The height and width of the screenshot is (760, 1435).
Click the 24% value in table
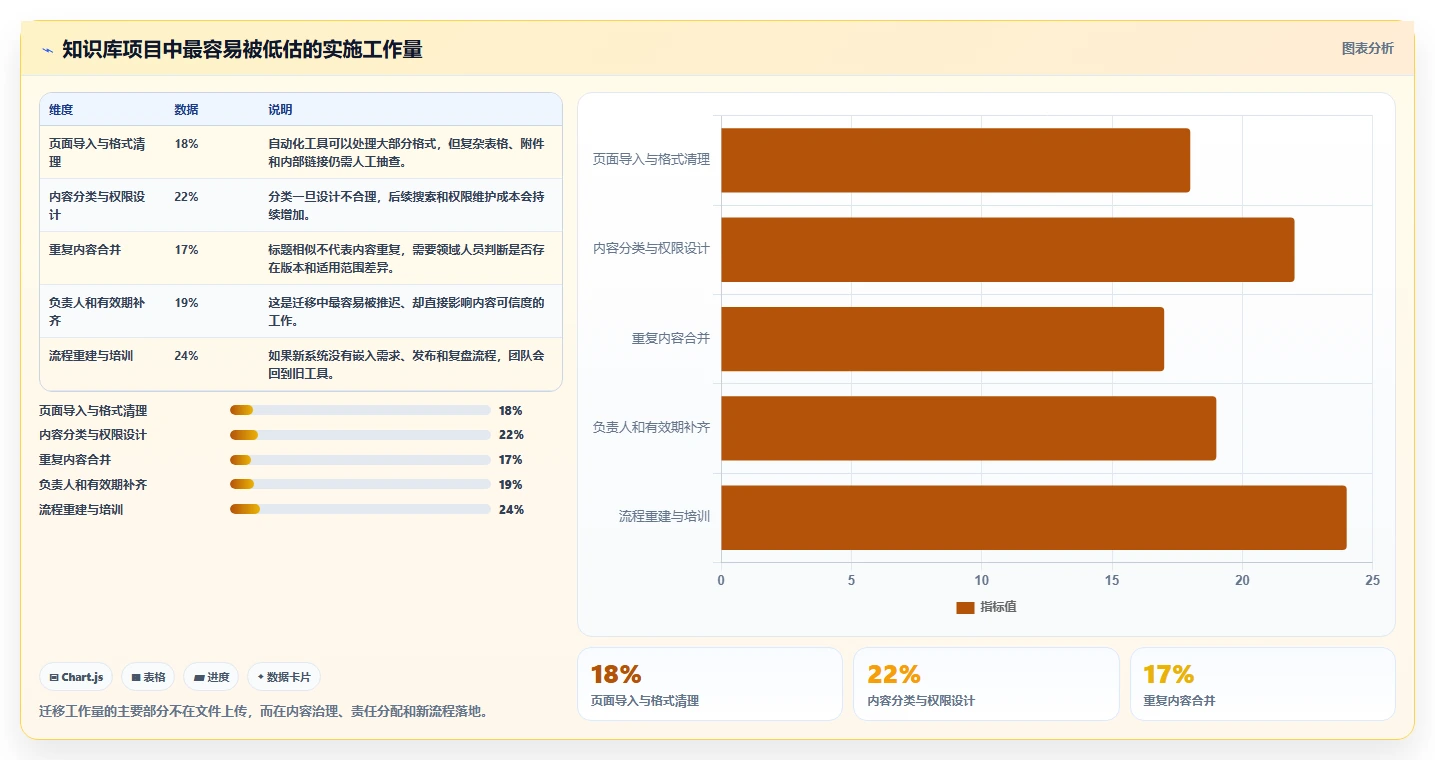pyautogui.click(x=186, y=356)
